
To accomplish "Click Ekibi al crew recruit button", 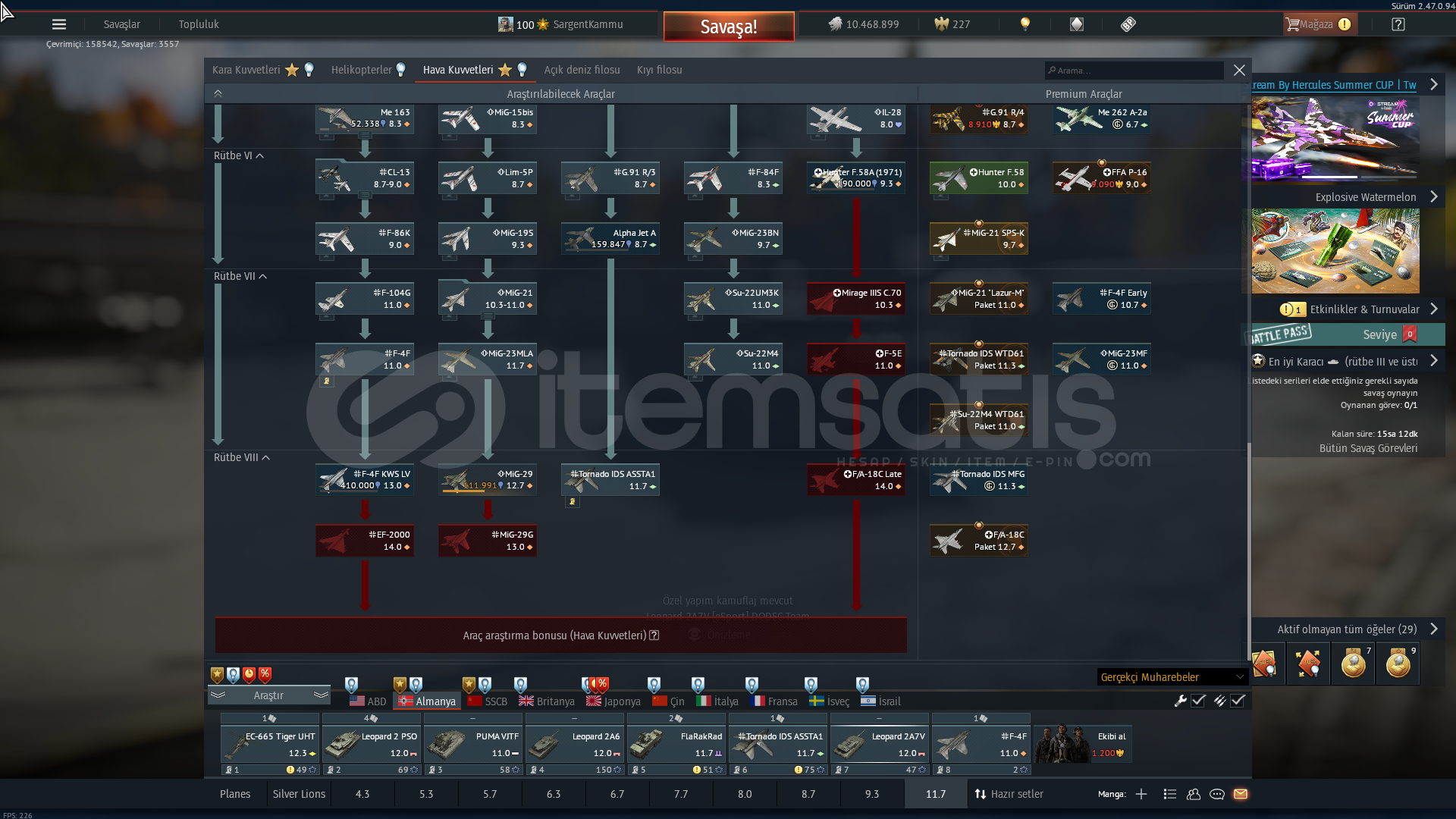I will (x=1084, y=744).
